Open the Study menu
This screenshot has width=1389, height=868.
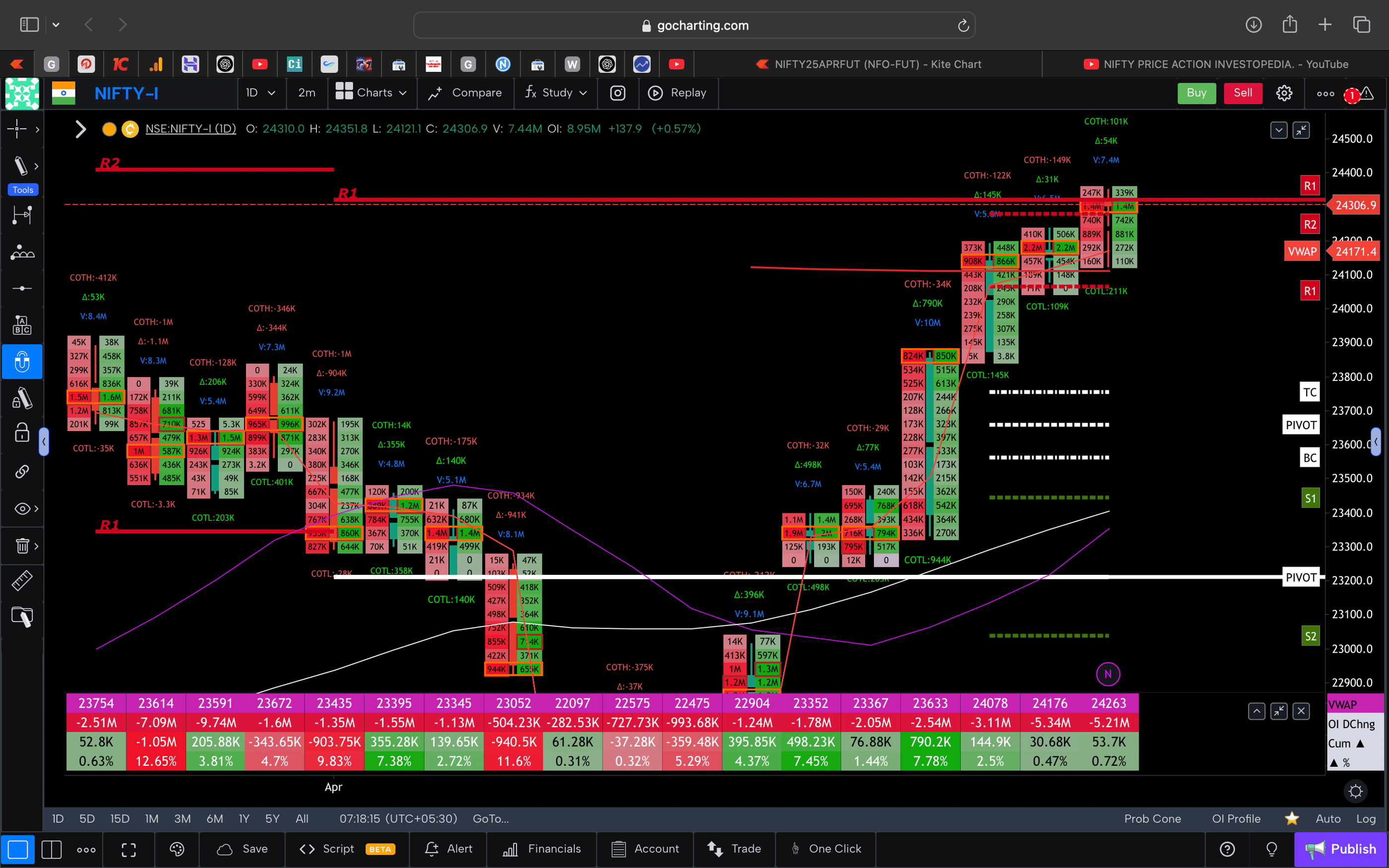[x=555, y=92]
